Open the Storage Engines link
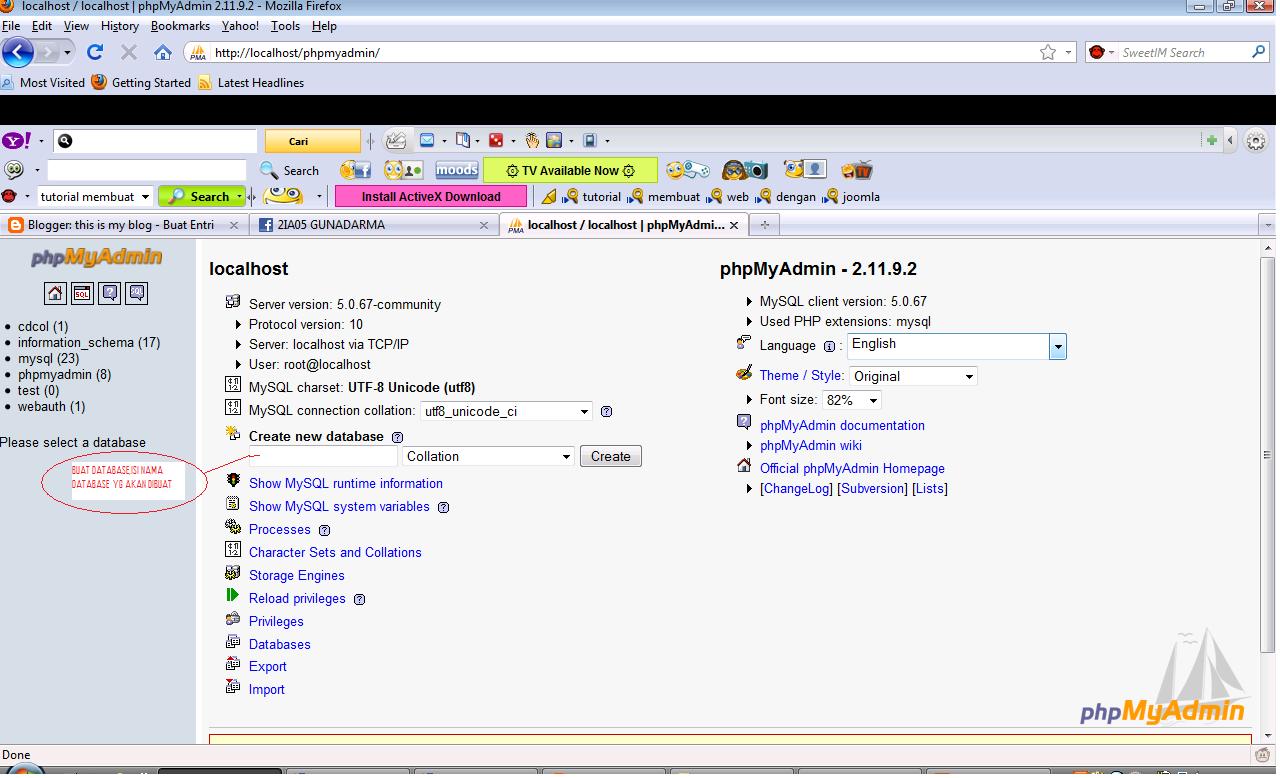 tap(297, 576)
